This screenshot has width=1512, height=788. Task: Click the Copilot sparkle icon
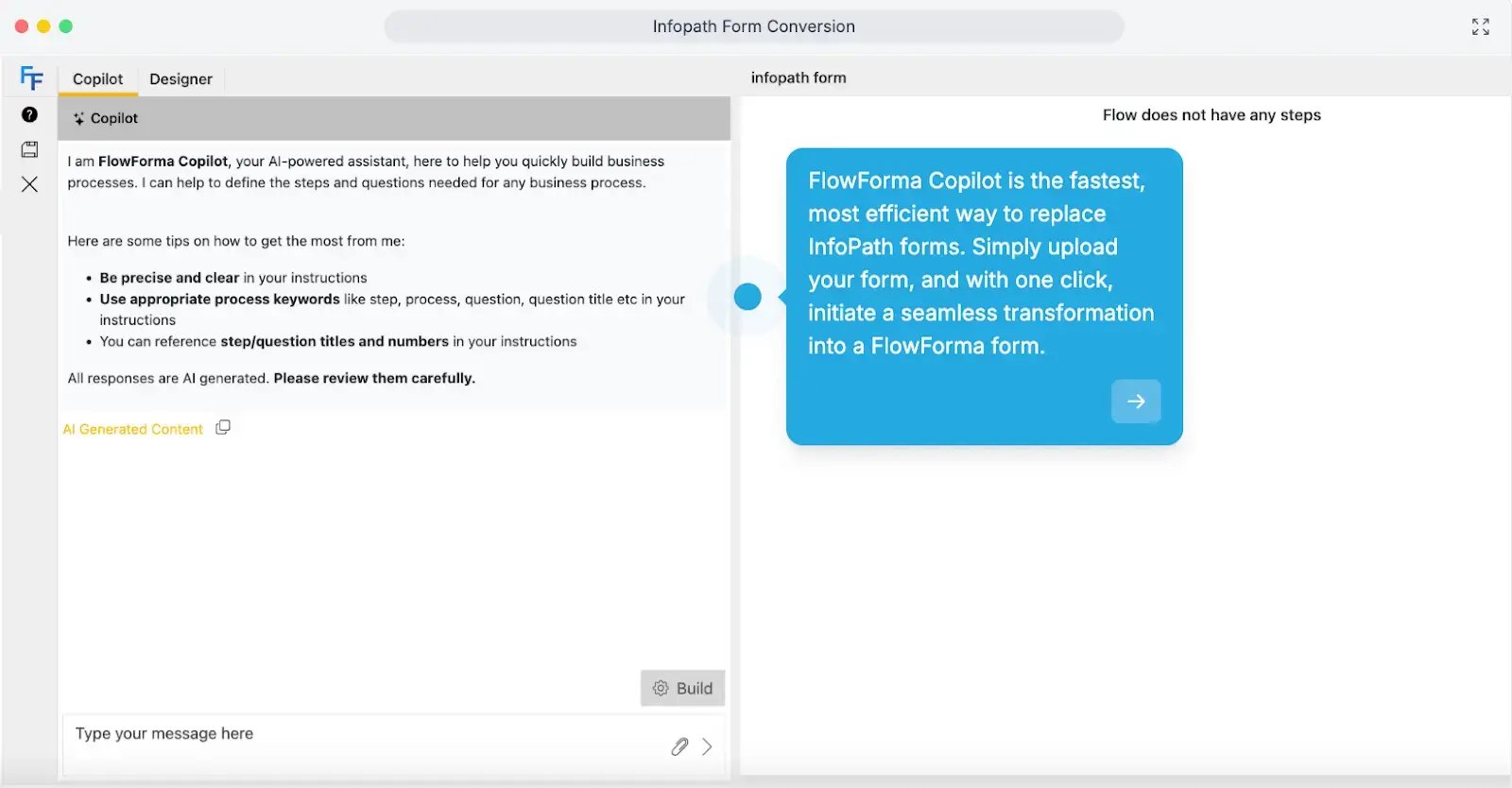77,117
